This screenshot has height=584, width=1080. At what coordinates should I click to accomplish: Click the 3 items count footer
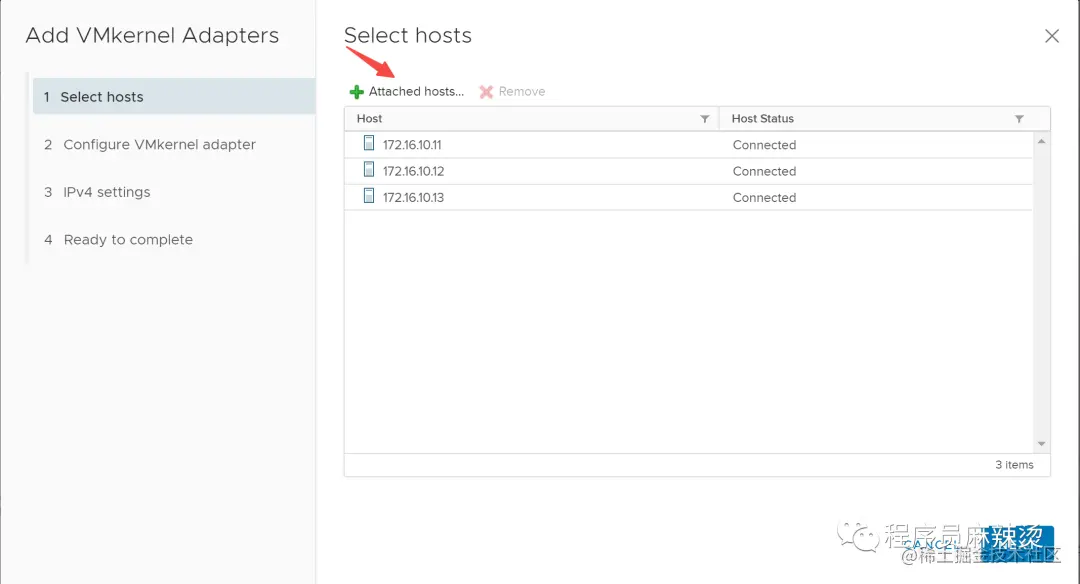1014,465
